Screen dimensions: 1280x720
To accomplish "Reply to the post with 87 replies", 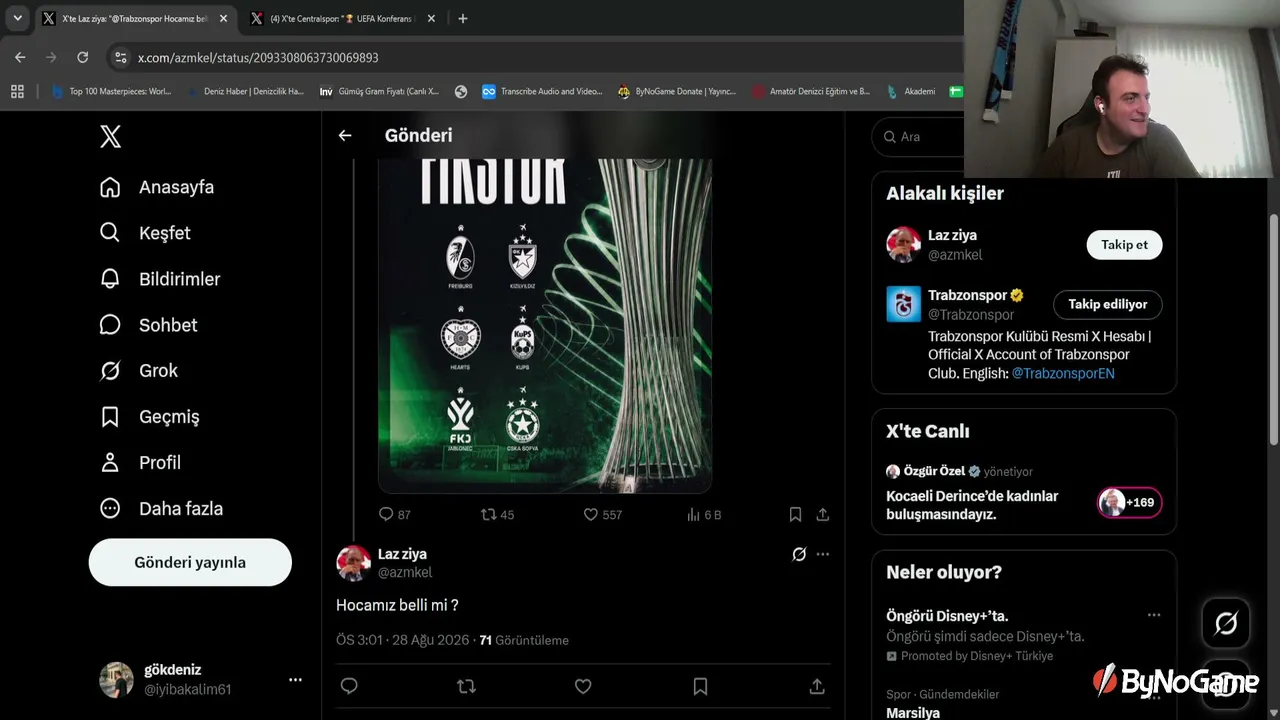I will coord(394,515).
